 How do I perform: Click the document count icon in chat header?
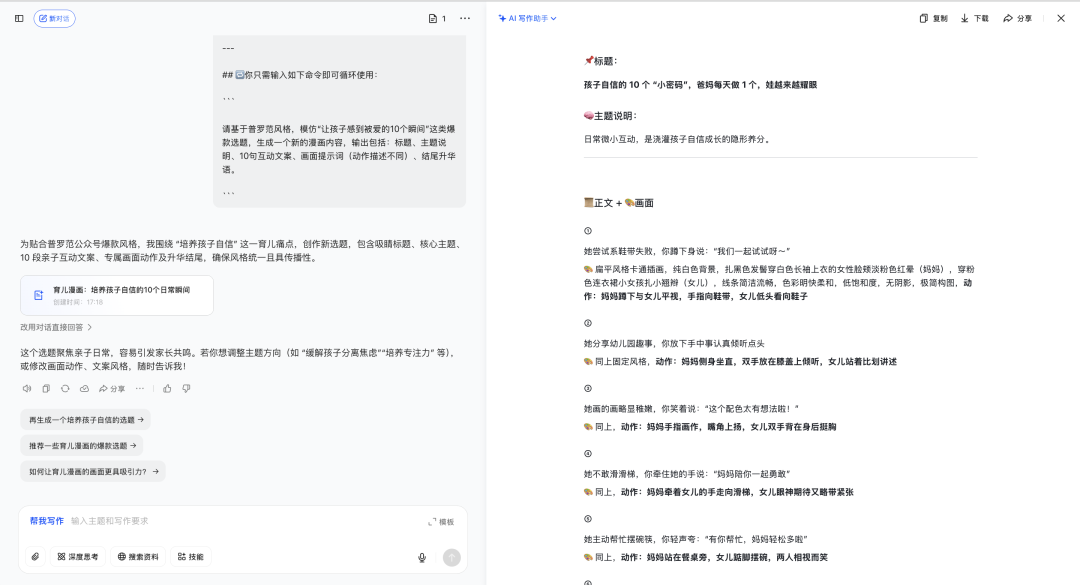click(x=437, y=18)
